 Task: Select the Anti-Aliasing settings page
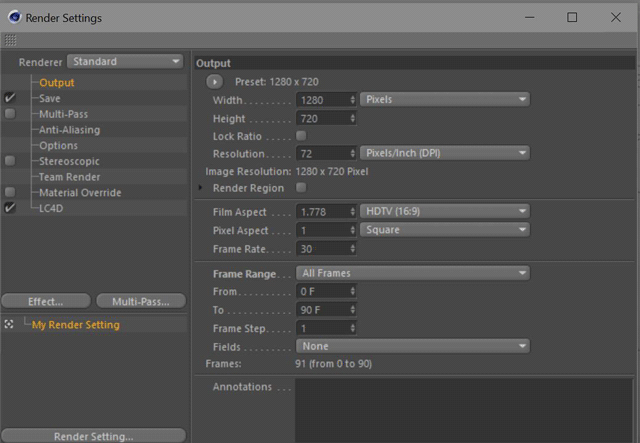[x=69, y=130]
